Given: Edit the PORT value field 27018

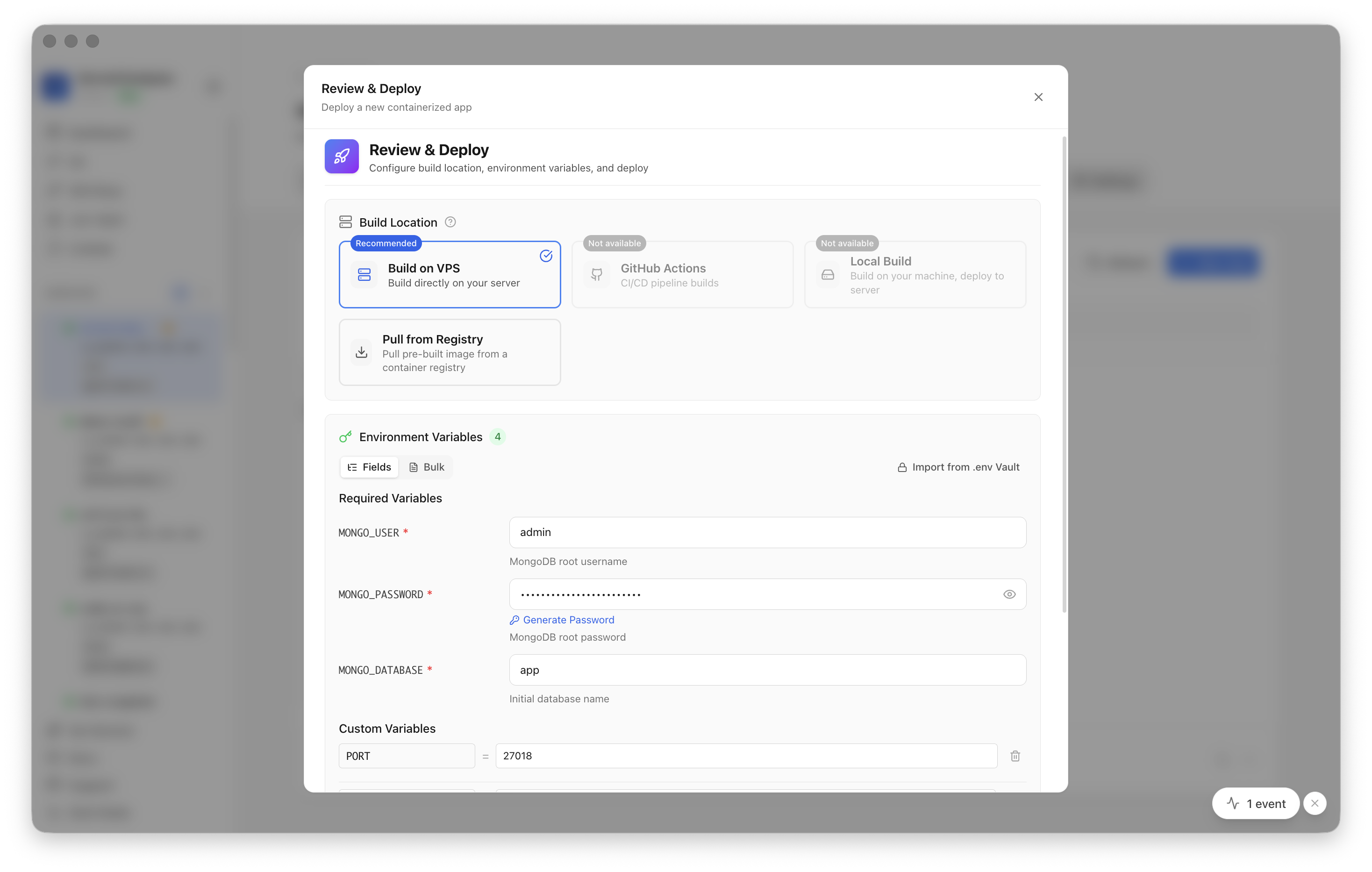Looking at the screenshot, I should point(746,756).
